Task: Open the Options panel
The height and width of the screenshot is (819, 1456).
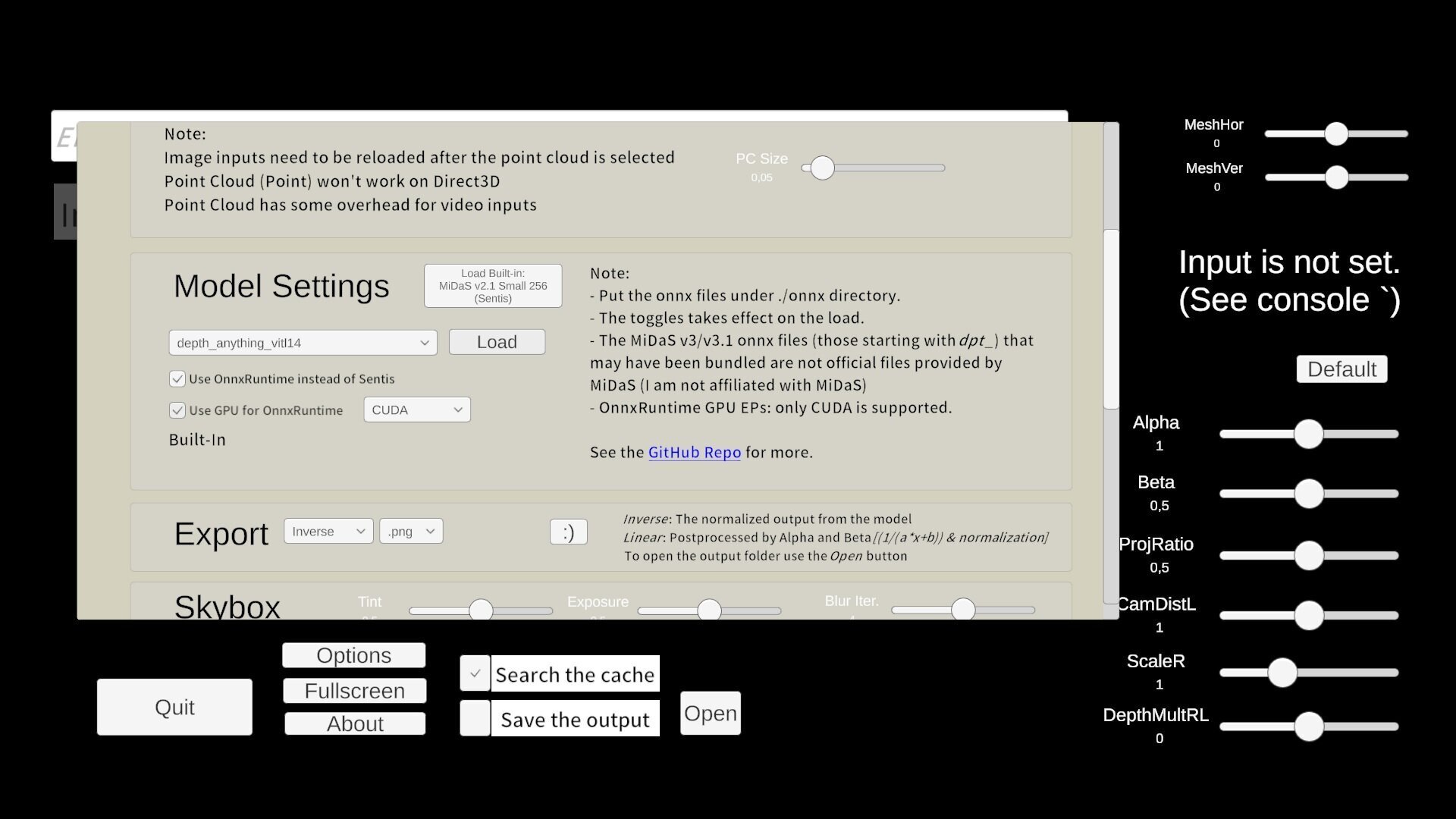Action: point(353,655)
